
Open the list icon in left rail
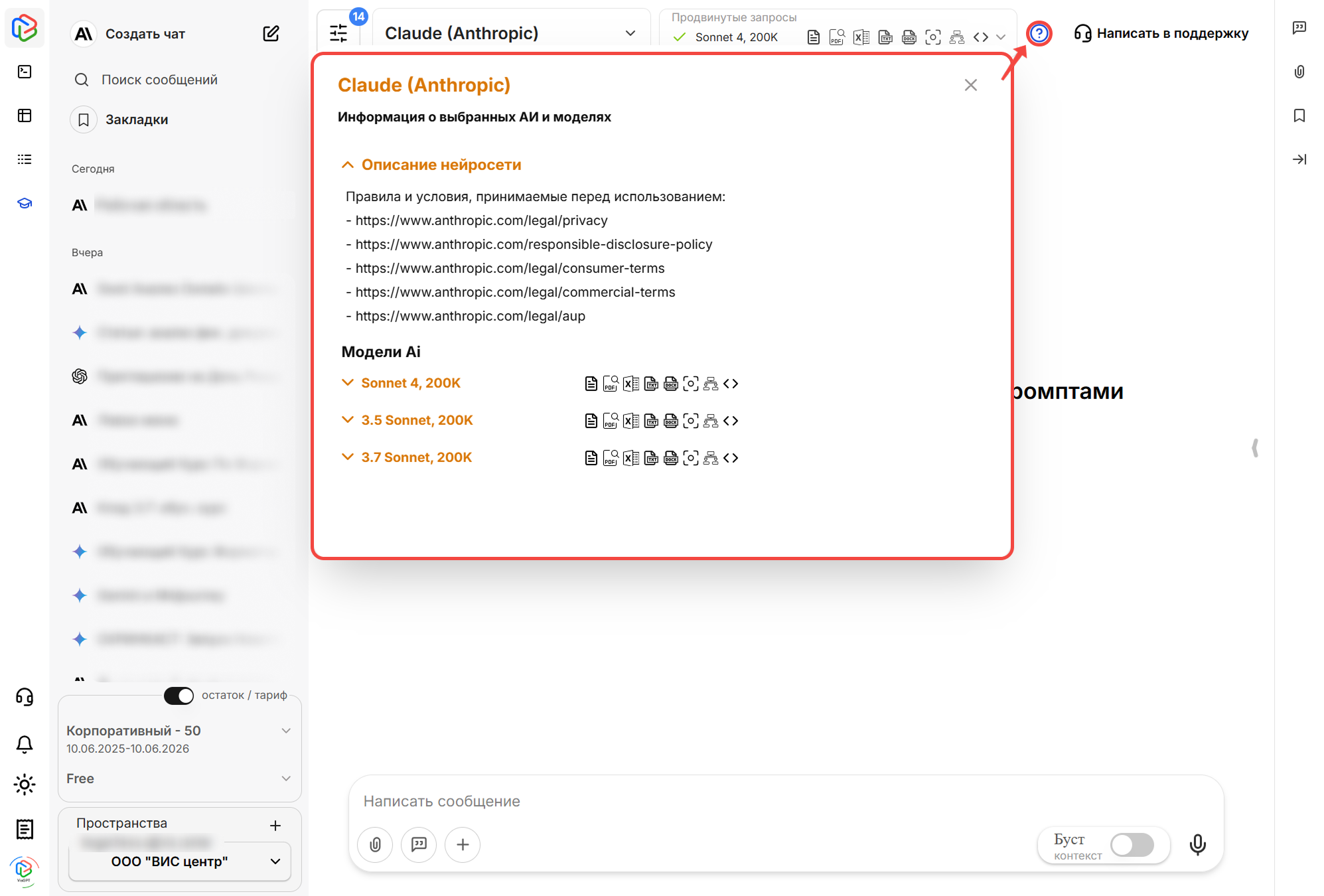(x=25, y=159)
